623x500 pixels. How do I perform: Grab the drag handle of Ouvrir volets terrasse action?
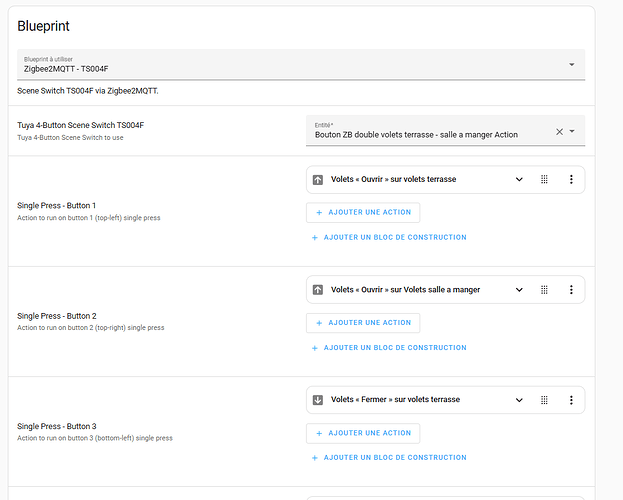pos(545,180)
